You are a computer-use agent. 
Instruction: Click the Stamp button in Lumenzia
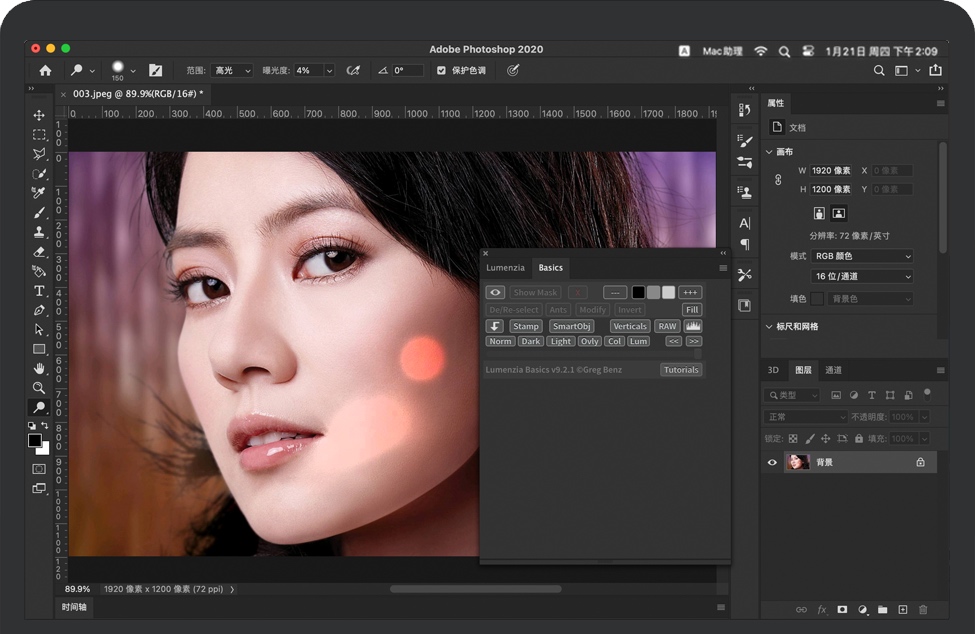coord(526,326)
